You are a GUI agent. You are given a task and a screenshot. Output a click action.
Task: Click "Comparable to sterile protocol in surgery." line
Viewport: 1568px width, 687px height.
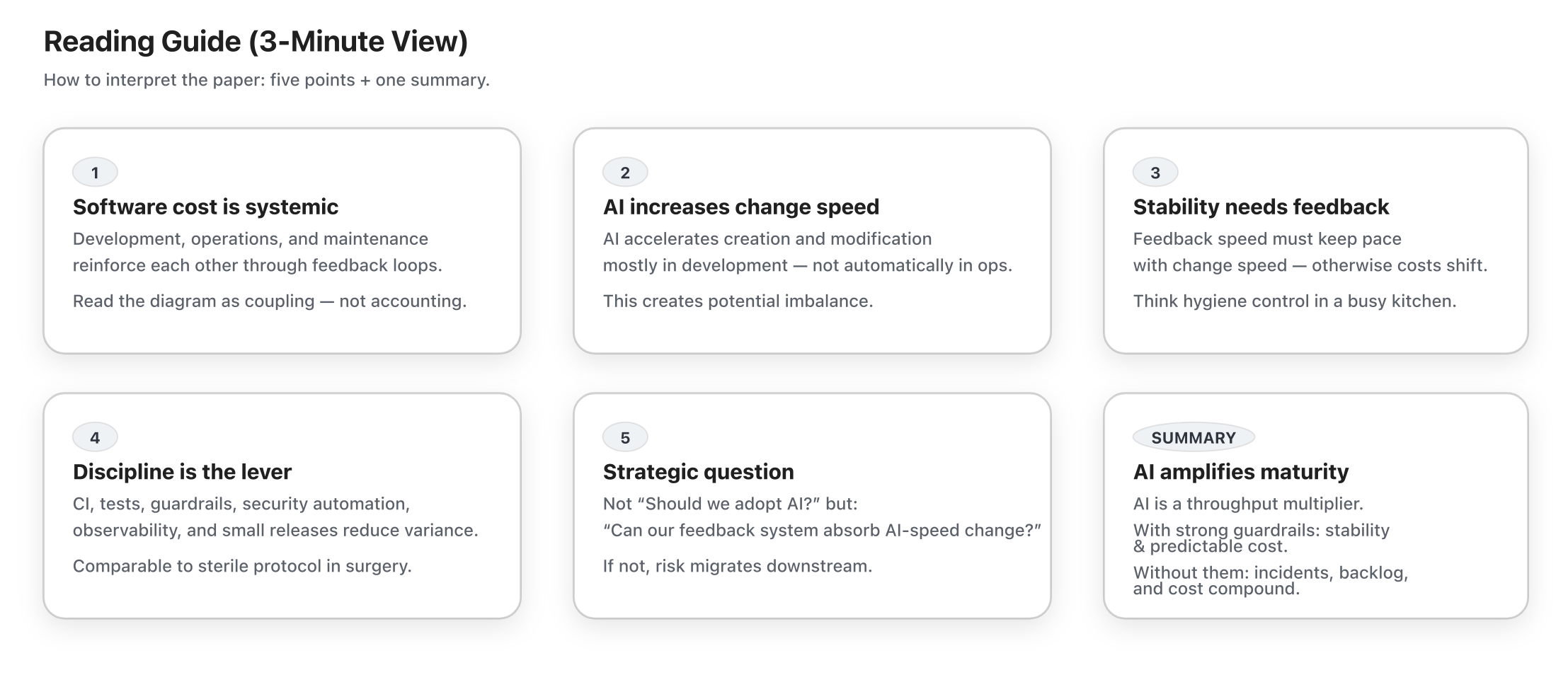pos(242,566)
